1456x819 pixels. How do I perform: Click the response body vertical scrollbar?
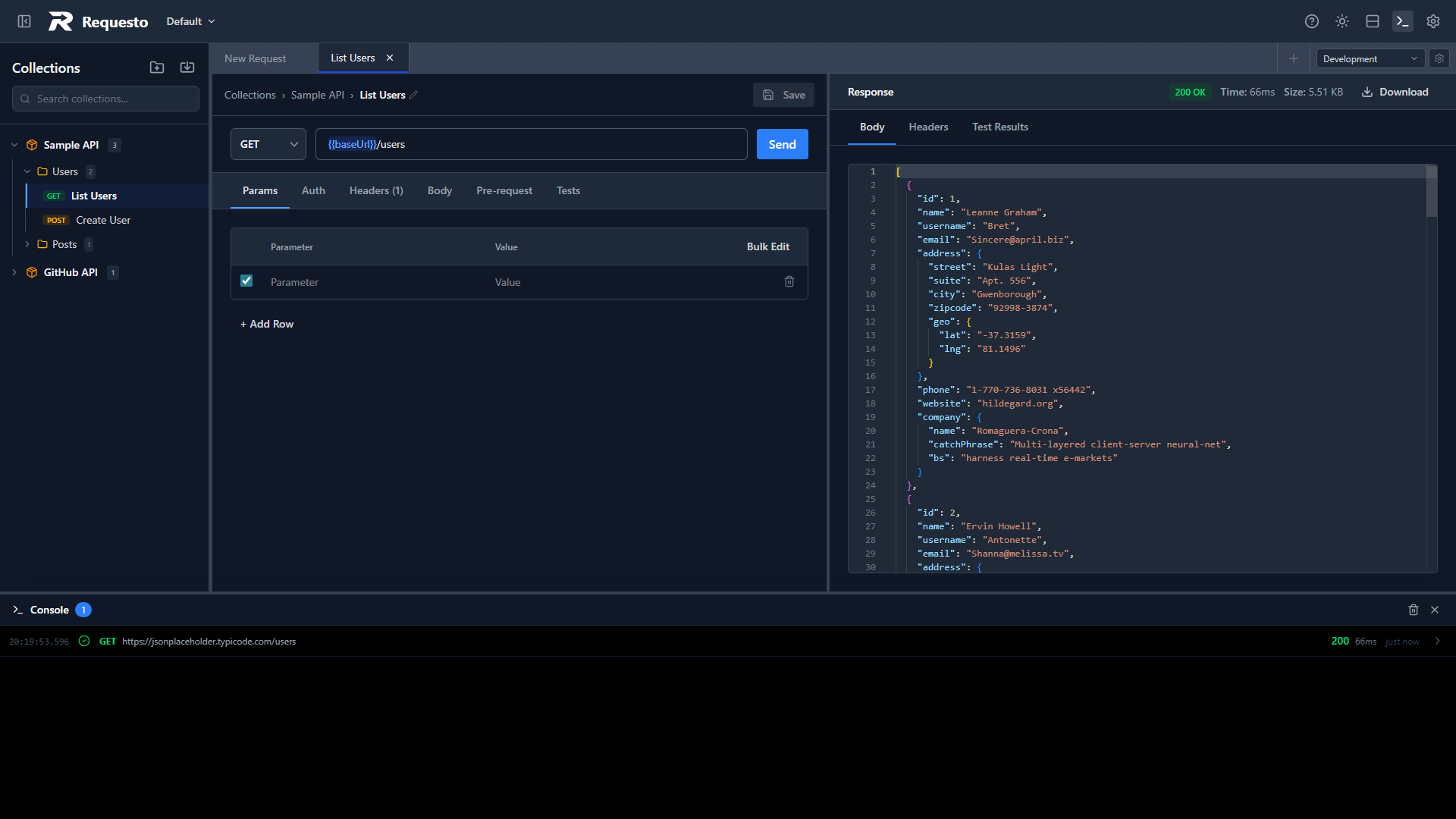tap(1432, 192)
